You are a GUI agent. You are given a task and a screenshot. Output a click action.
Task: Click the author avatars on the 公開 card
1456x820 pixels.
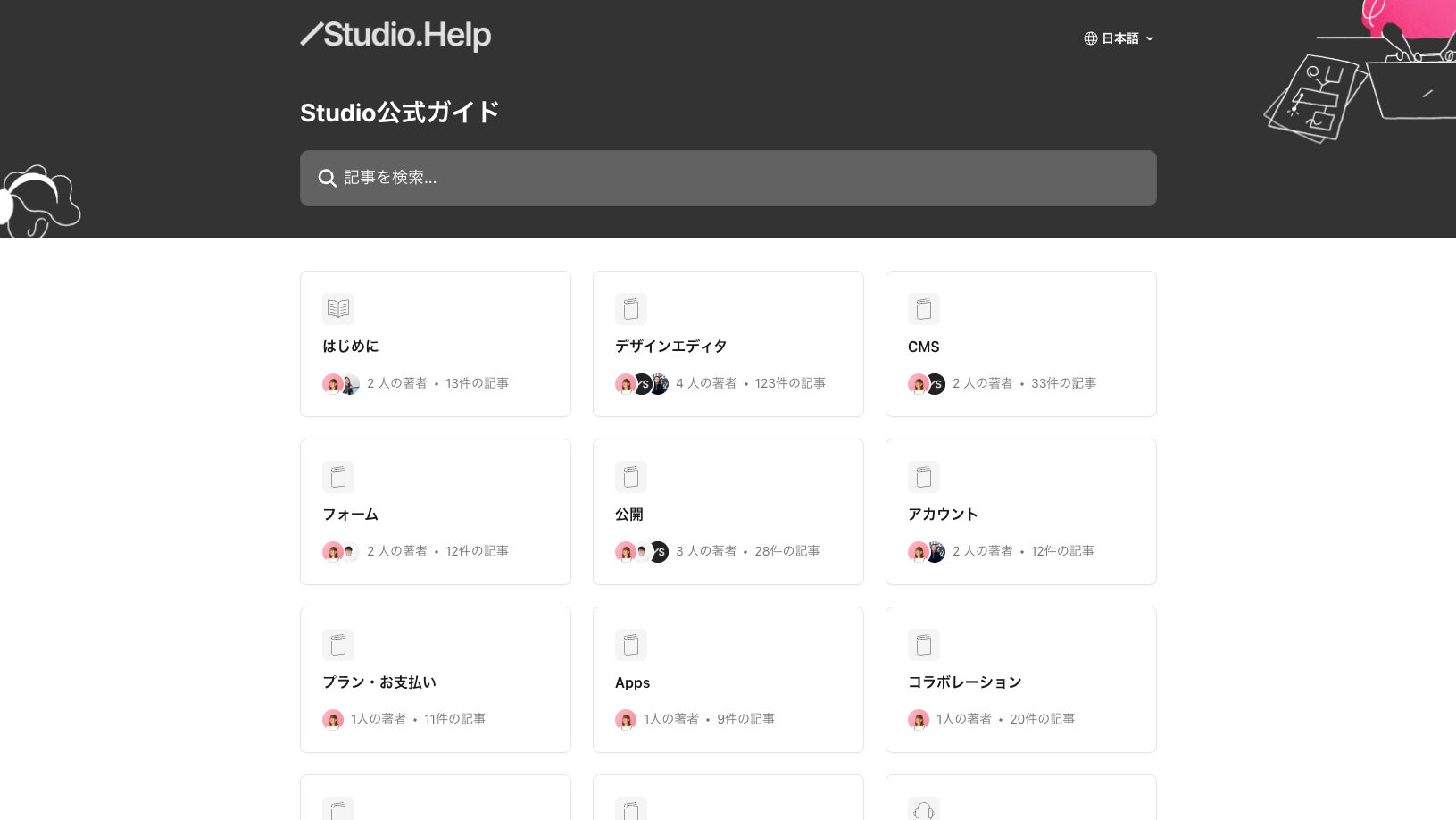coord(642,552)
